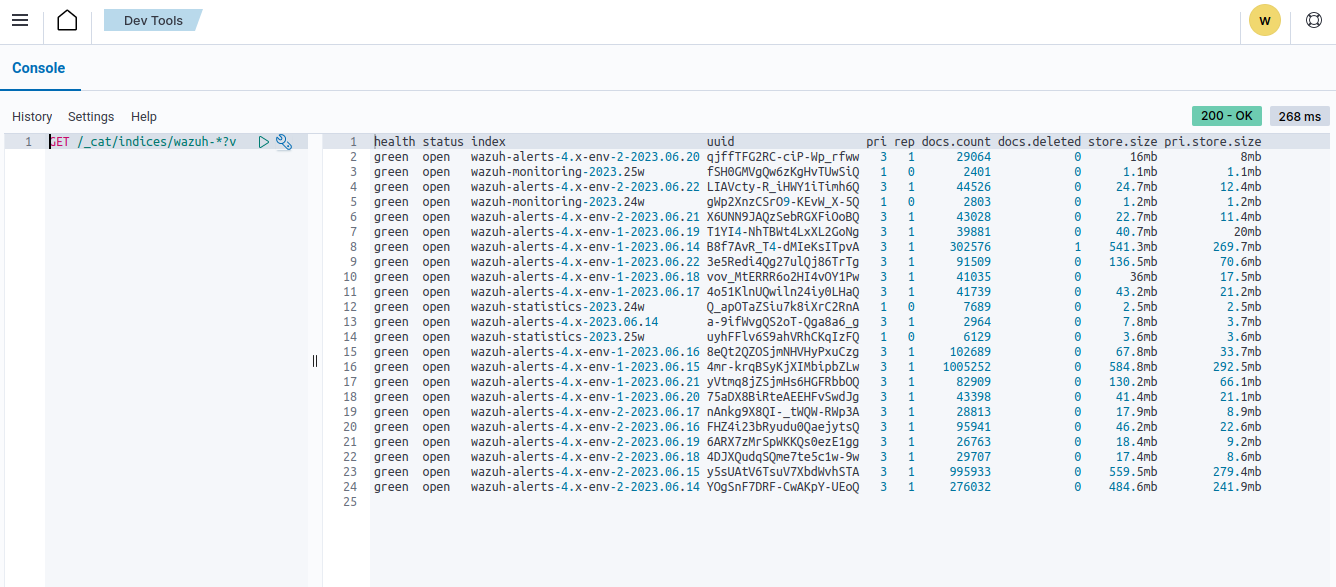This screenshot has width=1336, height=587.
Task: Click index wazuh-alerts-4.x-env-1-2023.06.19
Action: (x=585, y=232)
